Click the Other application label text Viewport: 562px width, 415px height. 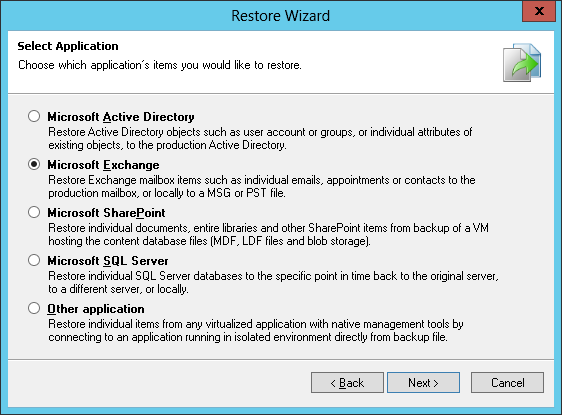coord(96,309)
